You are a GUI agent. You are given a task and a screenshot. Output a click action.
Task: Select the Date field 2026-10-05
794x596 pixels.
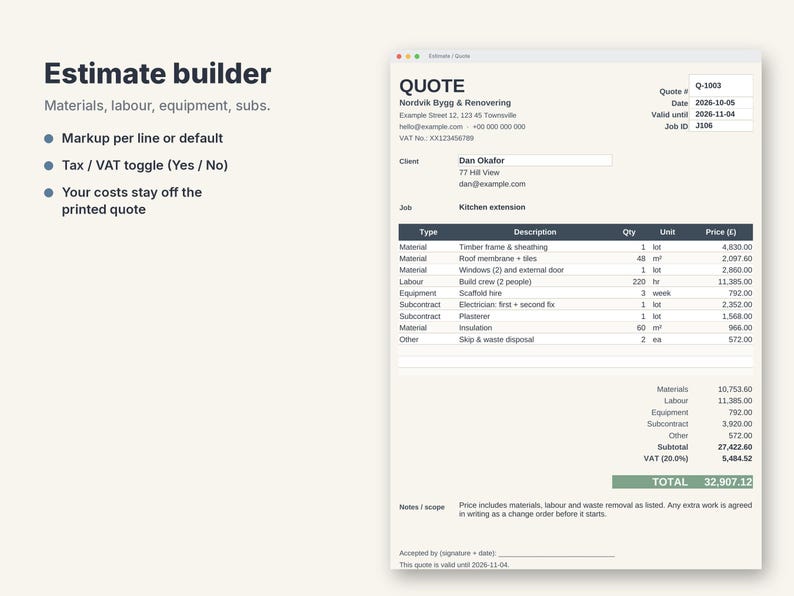[721, 103]
